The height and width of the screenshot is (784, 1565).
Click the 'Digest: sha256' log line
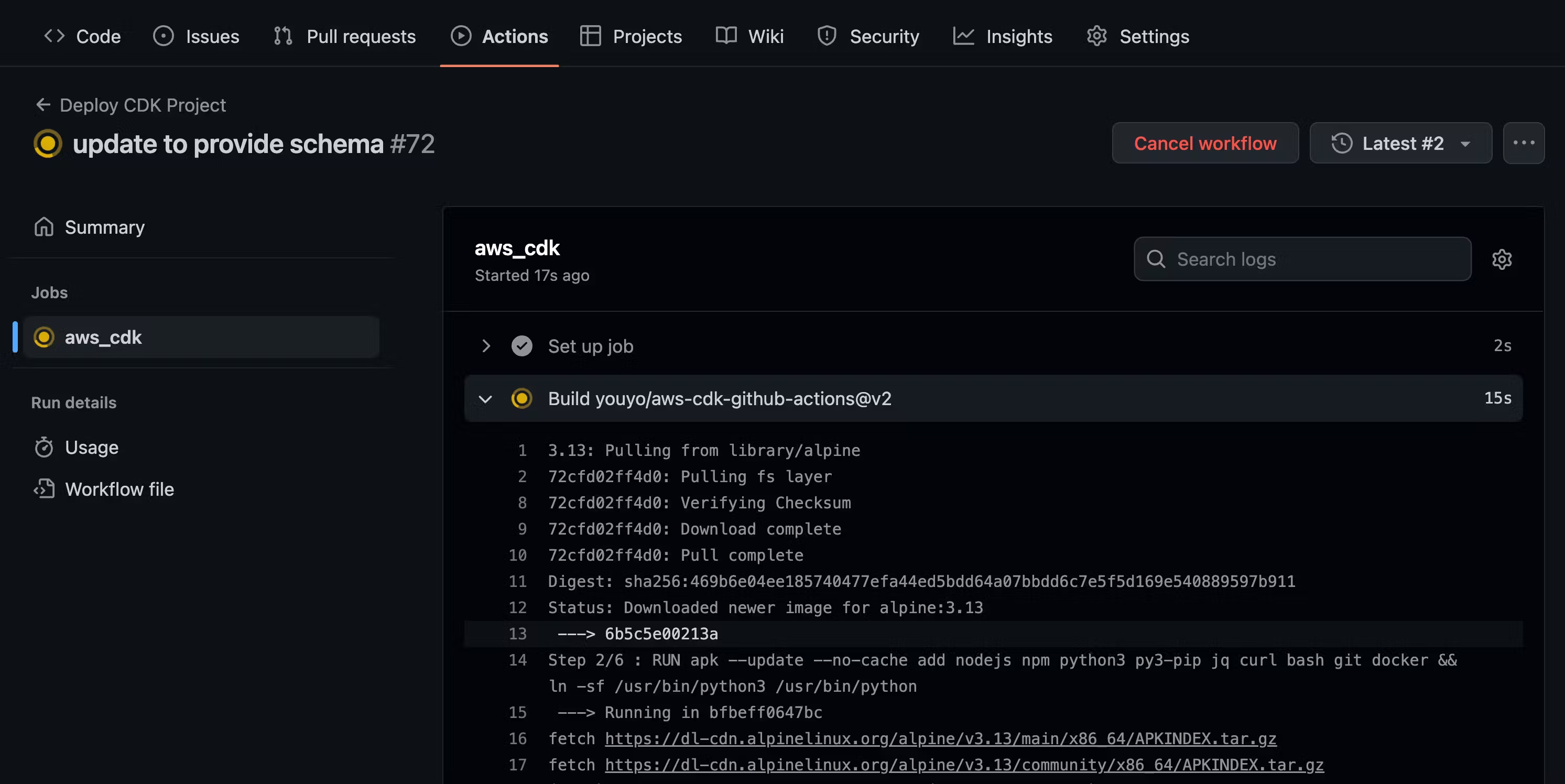click(921, 582)
